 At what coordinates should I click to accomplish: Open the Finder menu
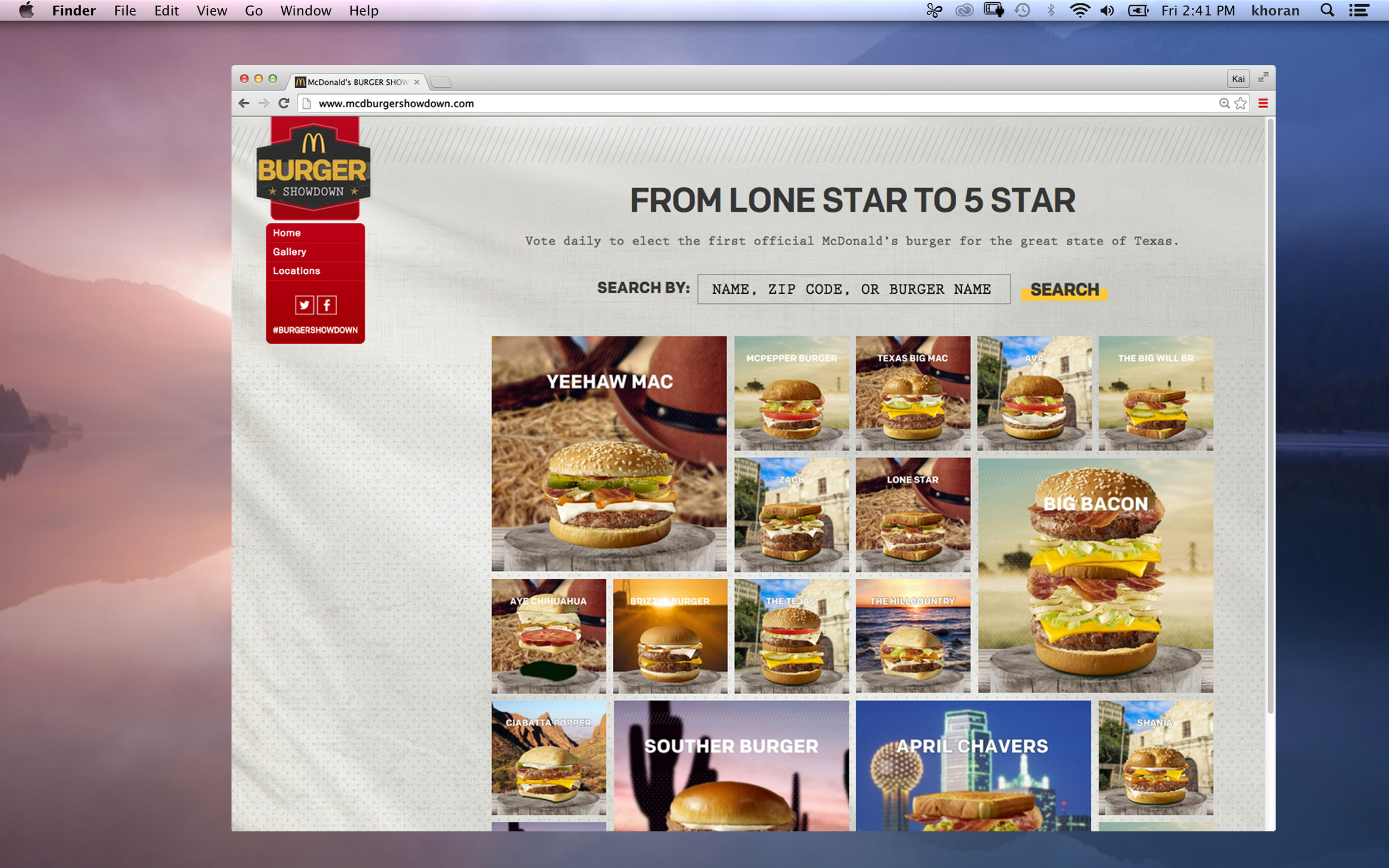click(73, 11)
